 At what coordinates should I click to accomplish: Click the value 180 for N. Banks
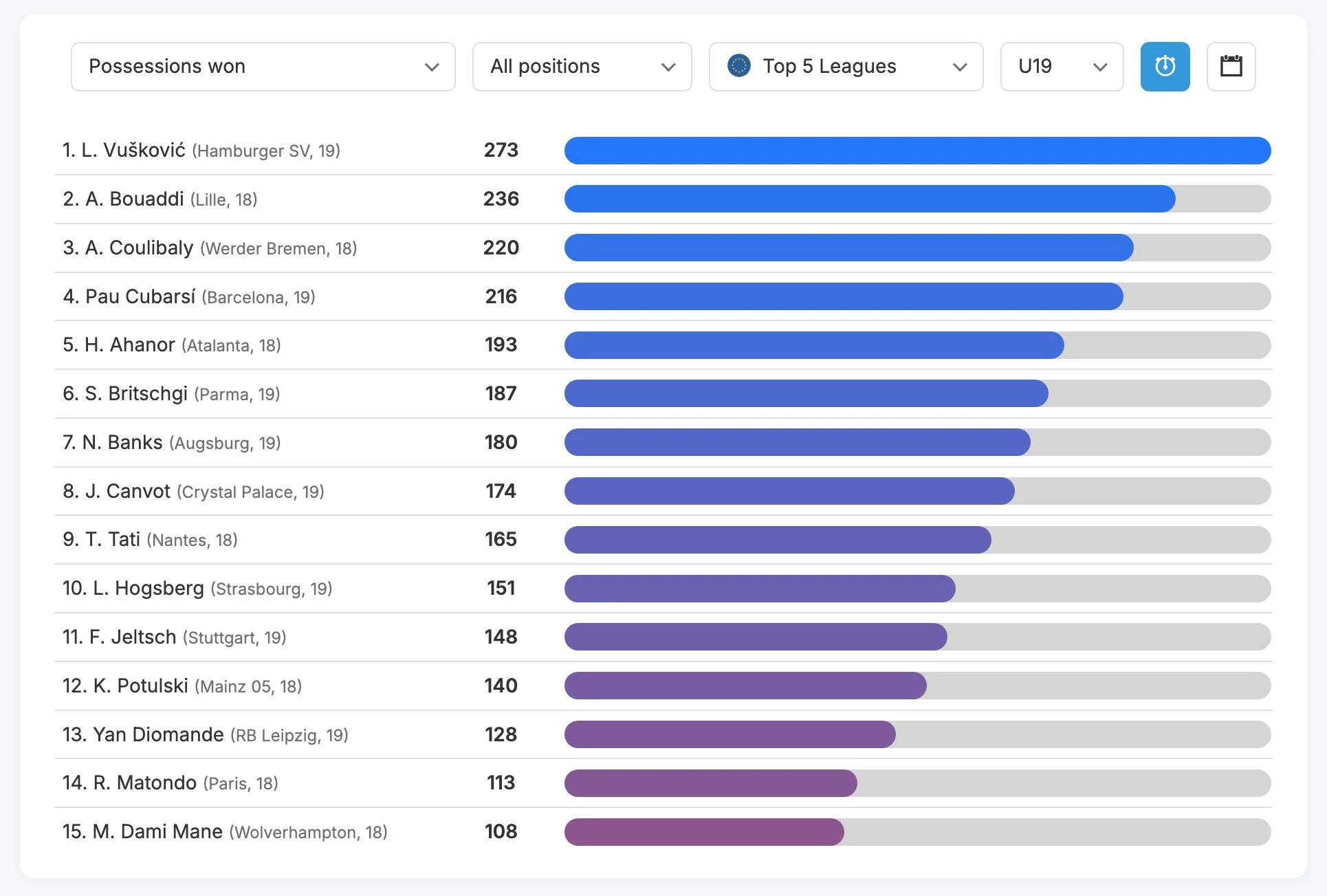tap(501, 443)
